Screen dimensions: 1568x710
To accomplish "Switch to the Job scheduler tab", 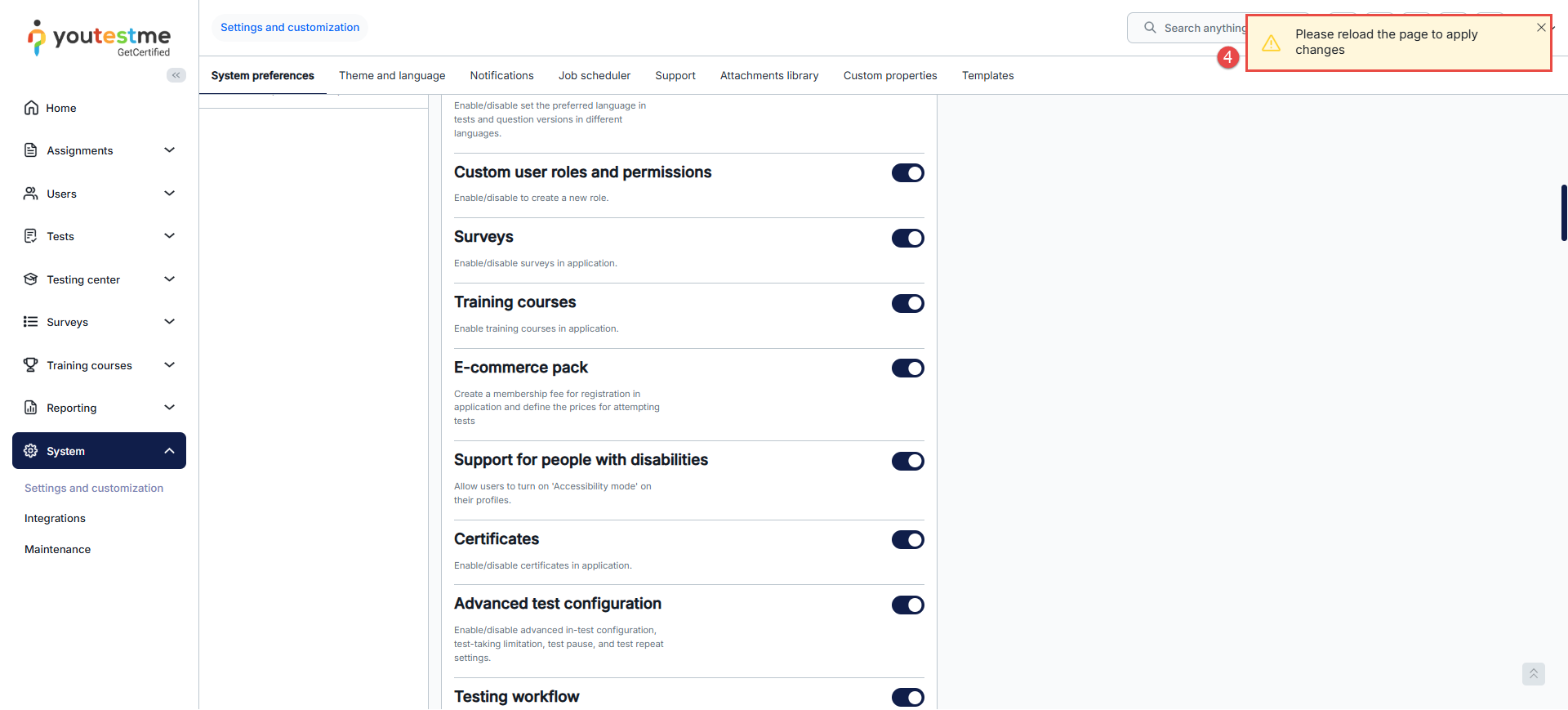I will [x=594, y=76].
